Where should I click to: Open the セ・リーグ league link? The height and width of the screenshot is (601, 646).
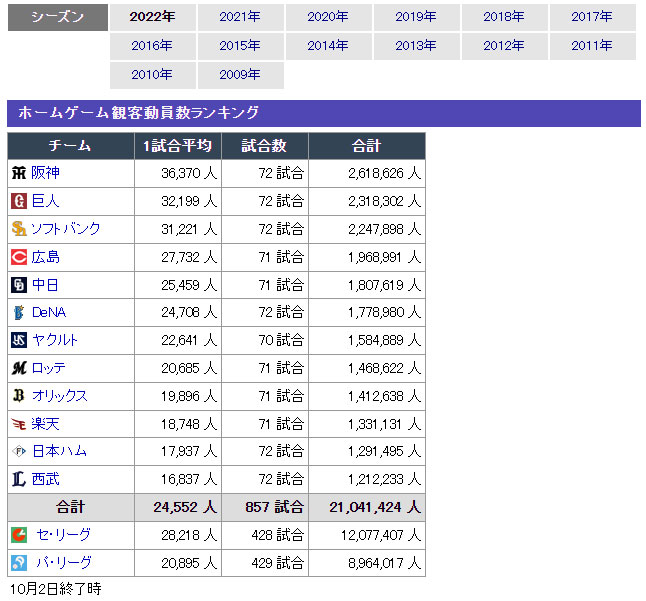[x=63, y=535]
